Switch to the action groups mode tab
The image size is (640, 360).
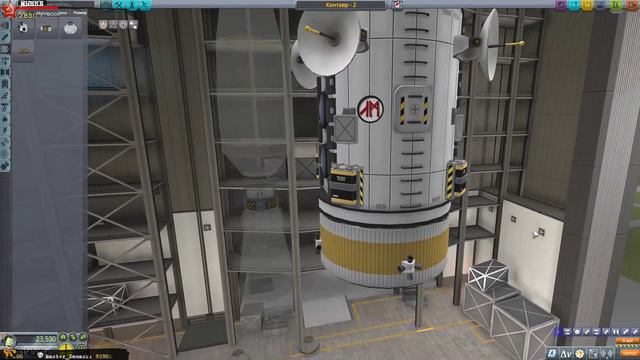[119, 4]
